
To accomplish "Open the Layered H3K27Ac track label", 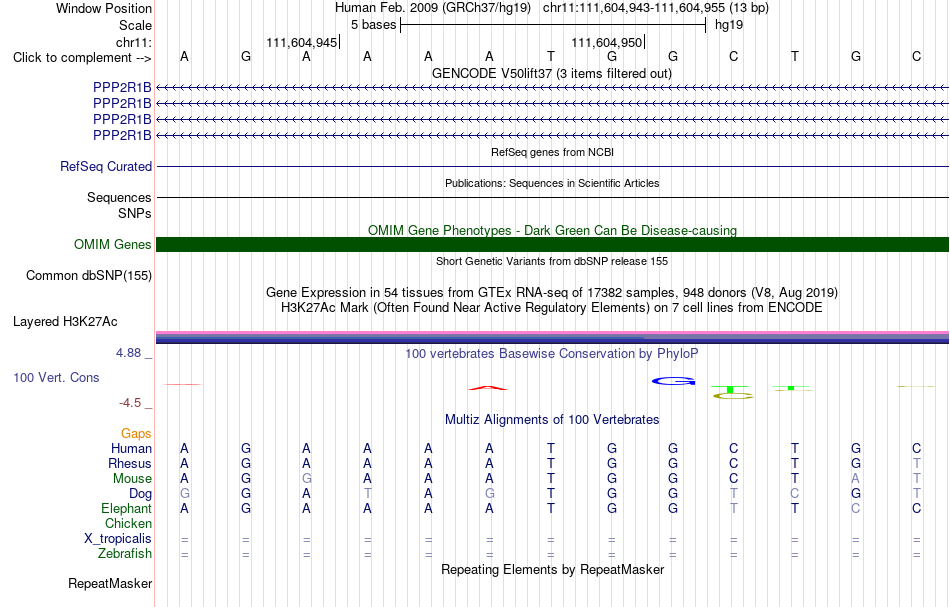I will point(65,321).
